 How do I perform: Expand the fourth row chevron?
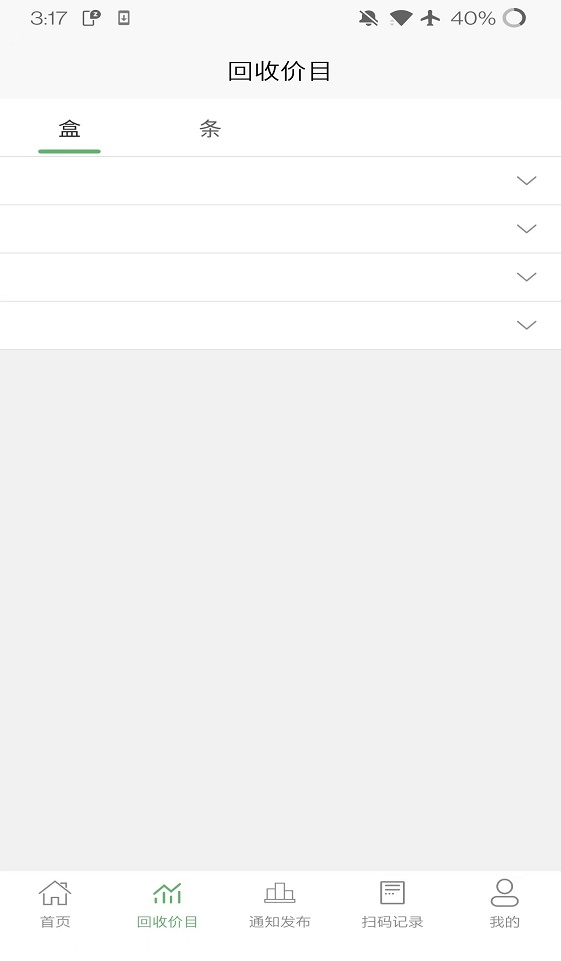click(526, 325)
